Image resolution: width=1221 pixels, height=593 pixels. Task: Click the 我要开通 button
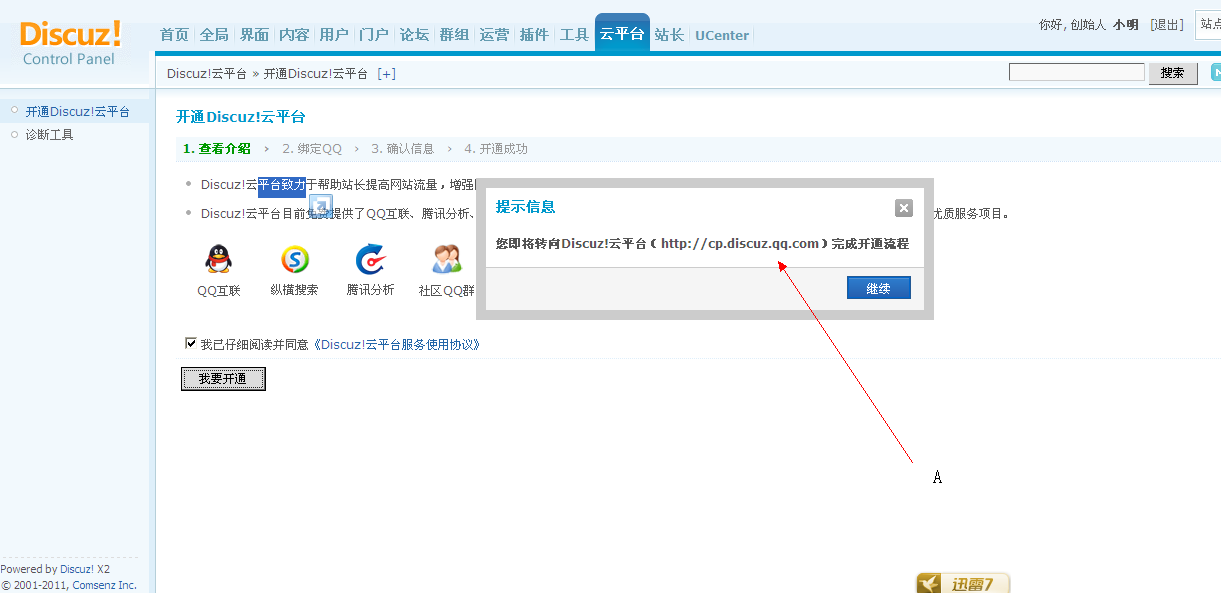tap(223, 379)
